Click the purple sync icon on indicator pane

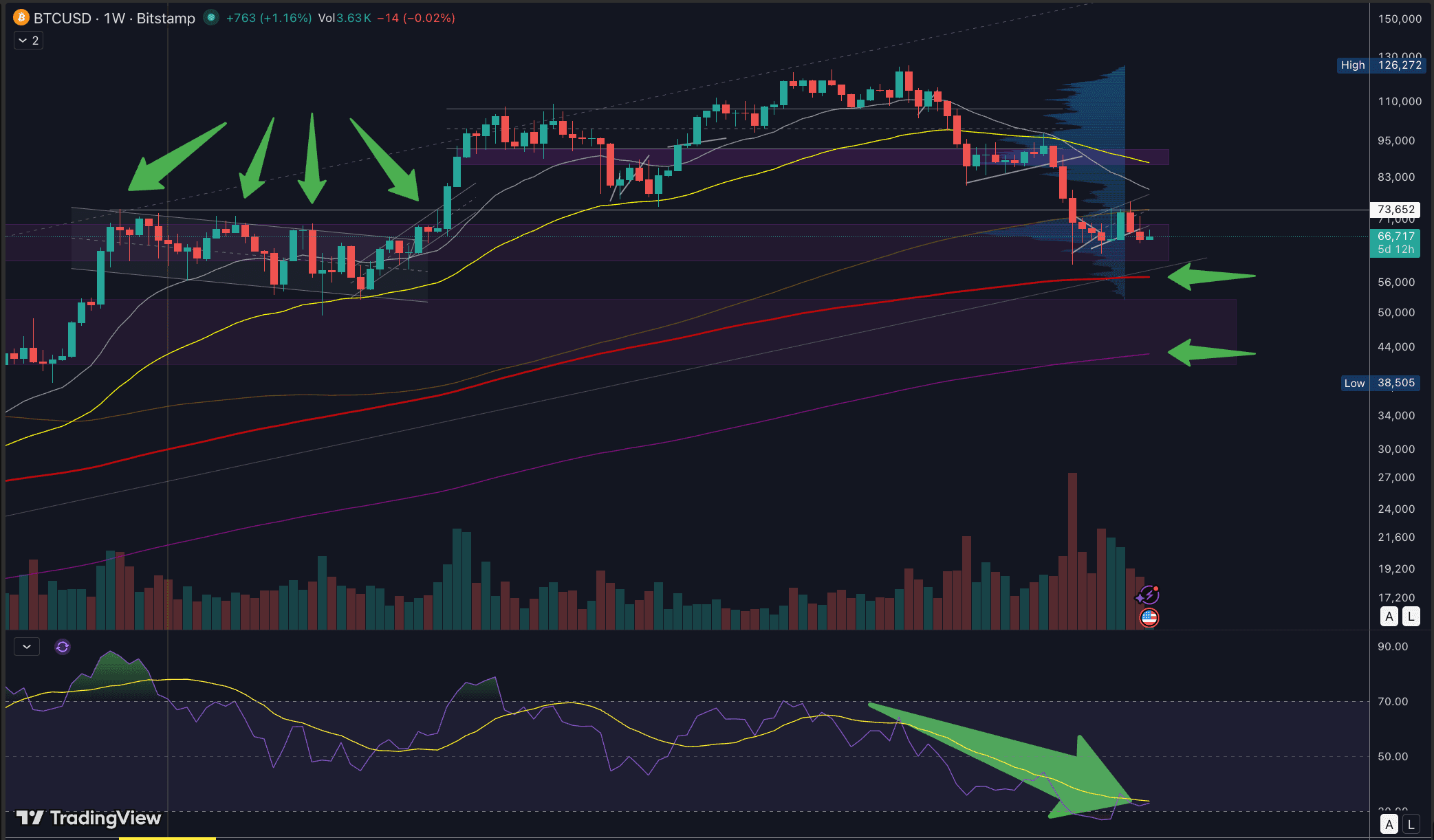pyautogui.click(x=62, y=647)
